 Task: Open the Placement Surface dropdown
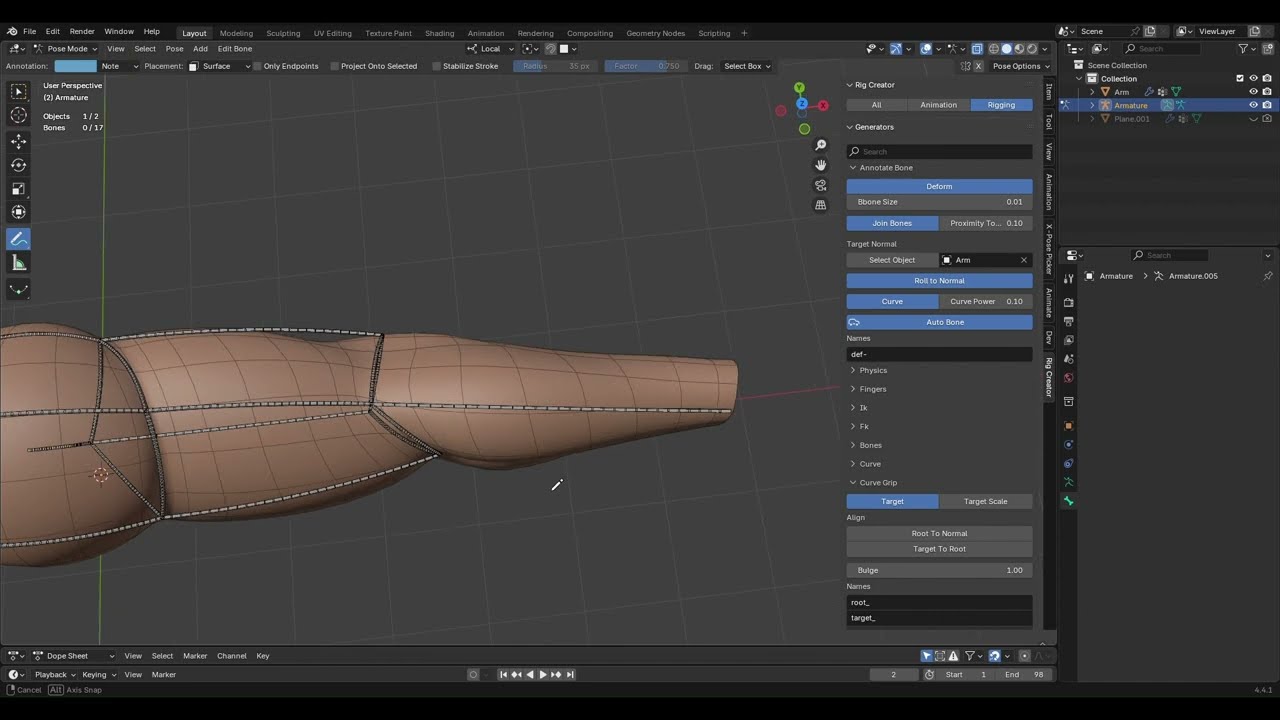(219, 66)
